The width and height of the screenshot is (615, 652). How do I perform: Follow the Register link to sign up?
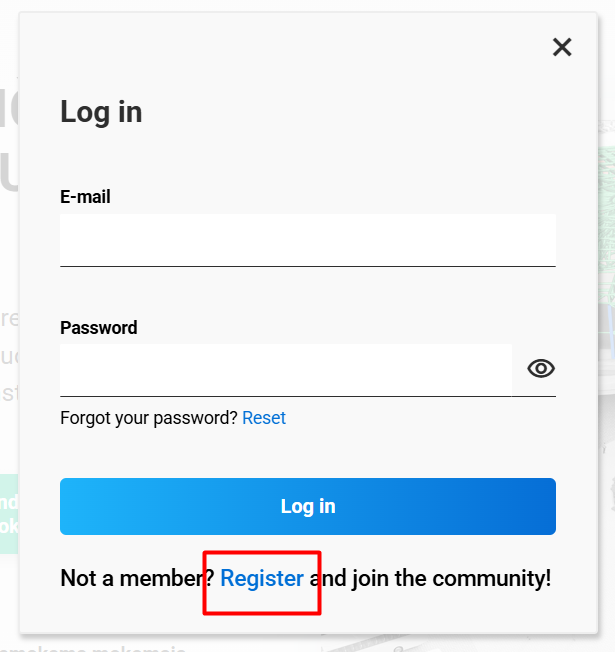pos(262,578)
